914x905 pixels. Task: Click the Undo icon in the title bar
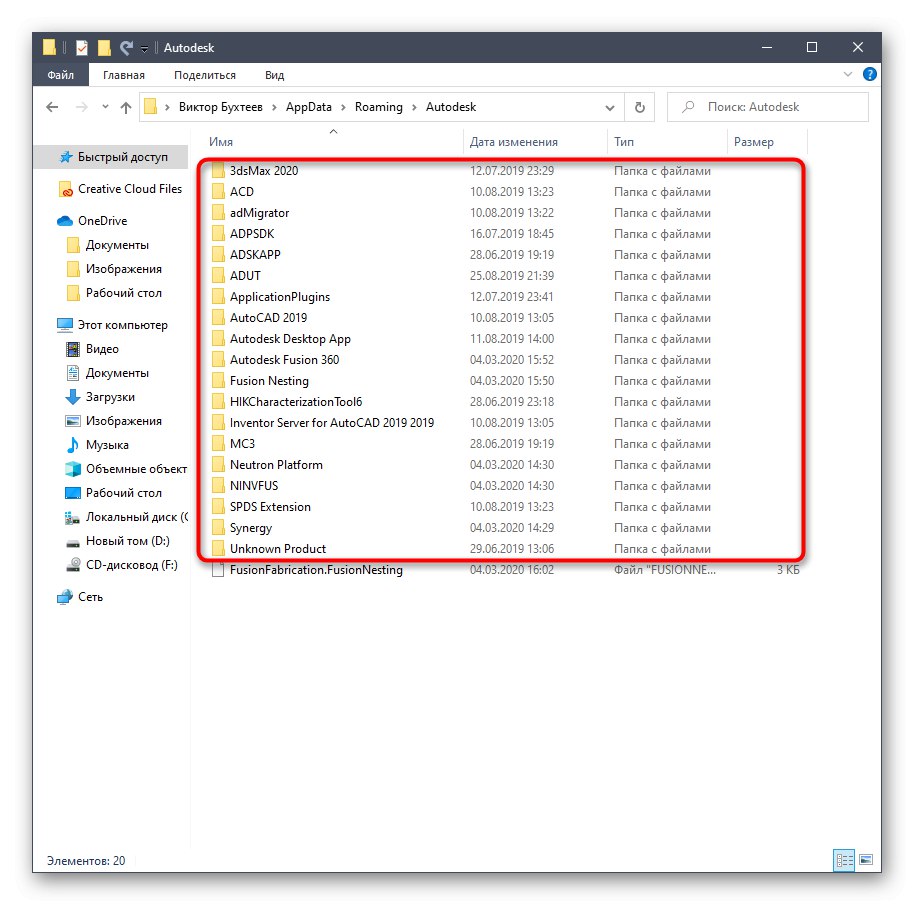pyautogui.click(x=126, y=48)
